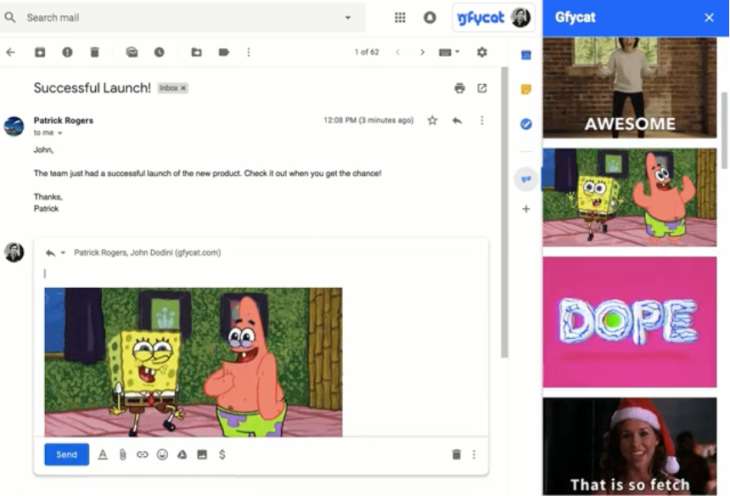Open the toolbar More options menu
Screen dimensions: 730x496
click(x=249, y=52)
